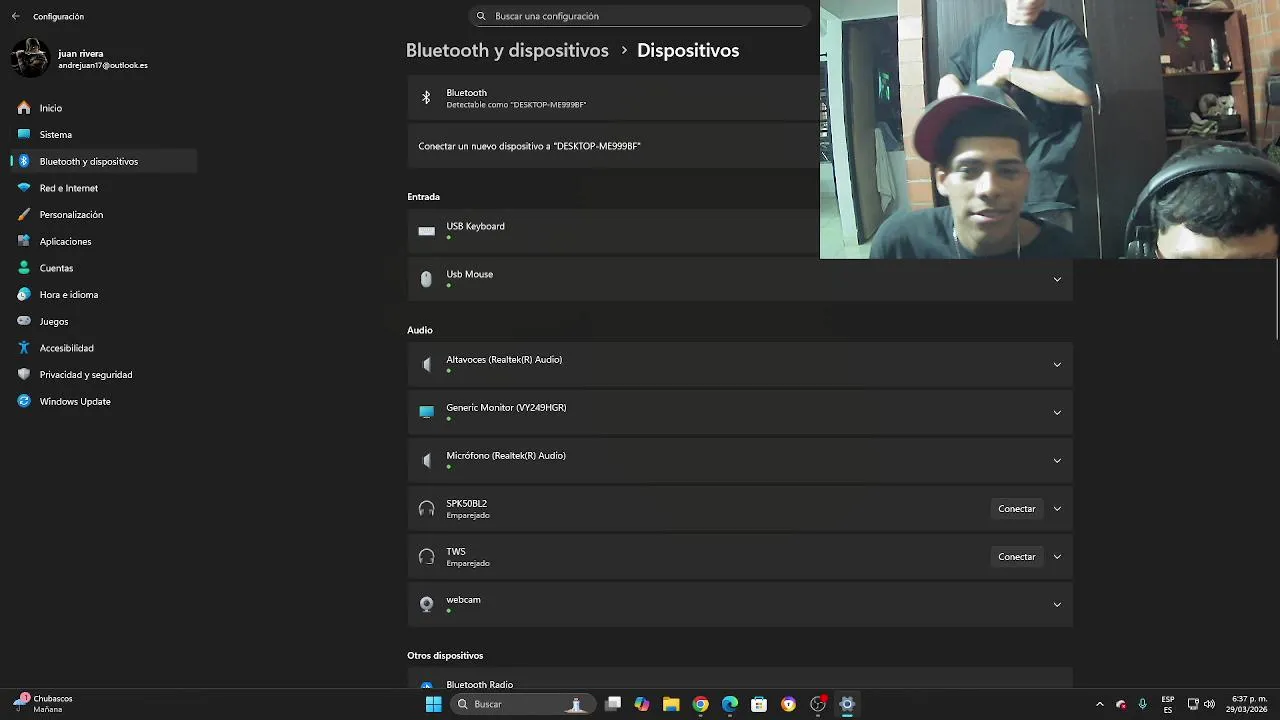Click the Hora e idioma globe icon
Viewport: 1280px width, 720px height.
click(x=24, y=294)
